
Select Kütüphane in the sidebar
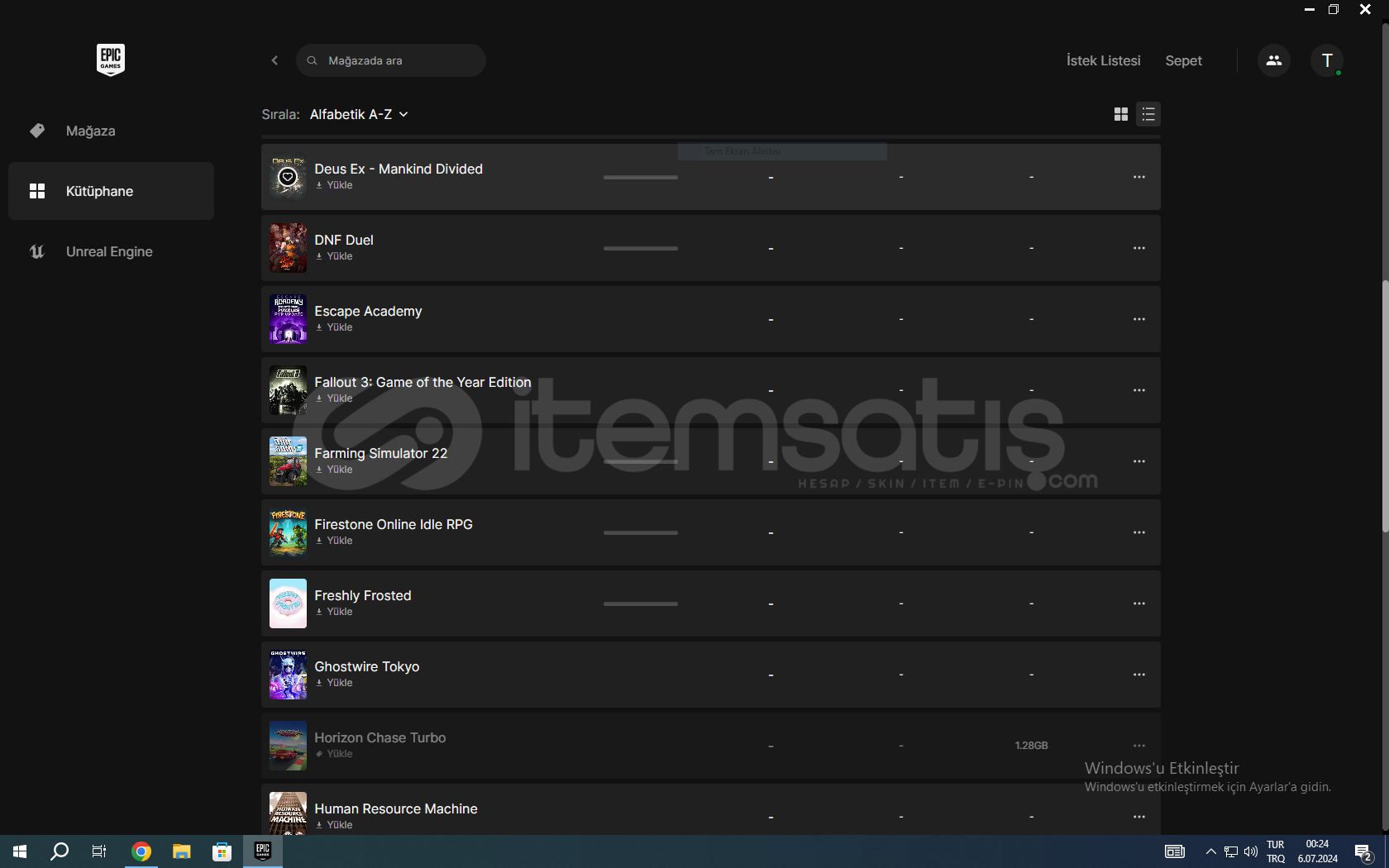(111, 191)
